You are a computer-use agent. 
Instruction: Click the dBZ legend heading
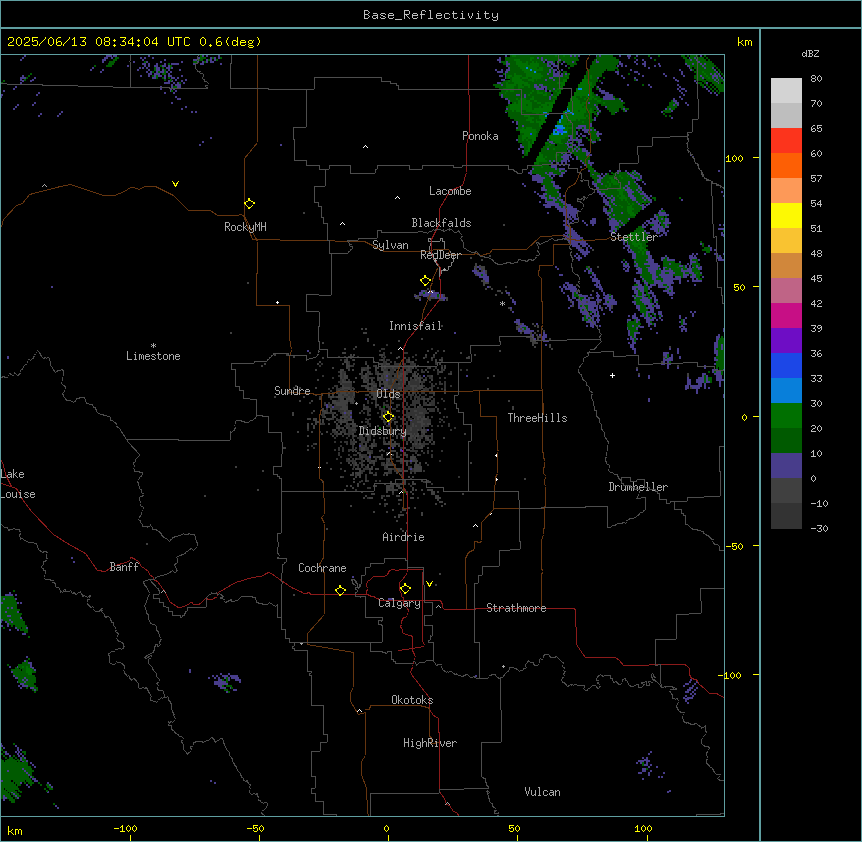810,54
